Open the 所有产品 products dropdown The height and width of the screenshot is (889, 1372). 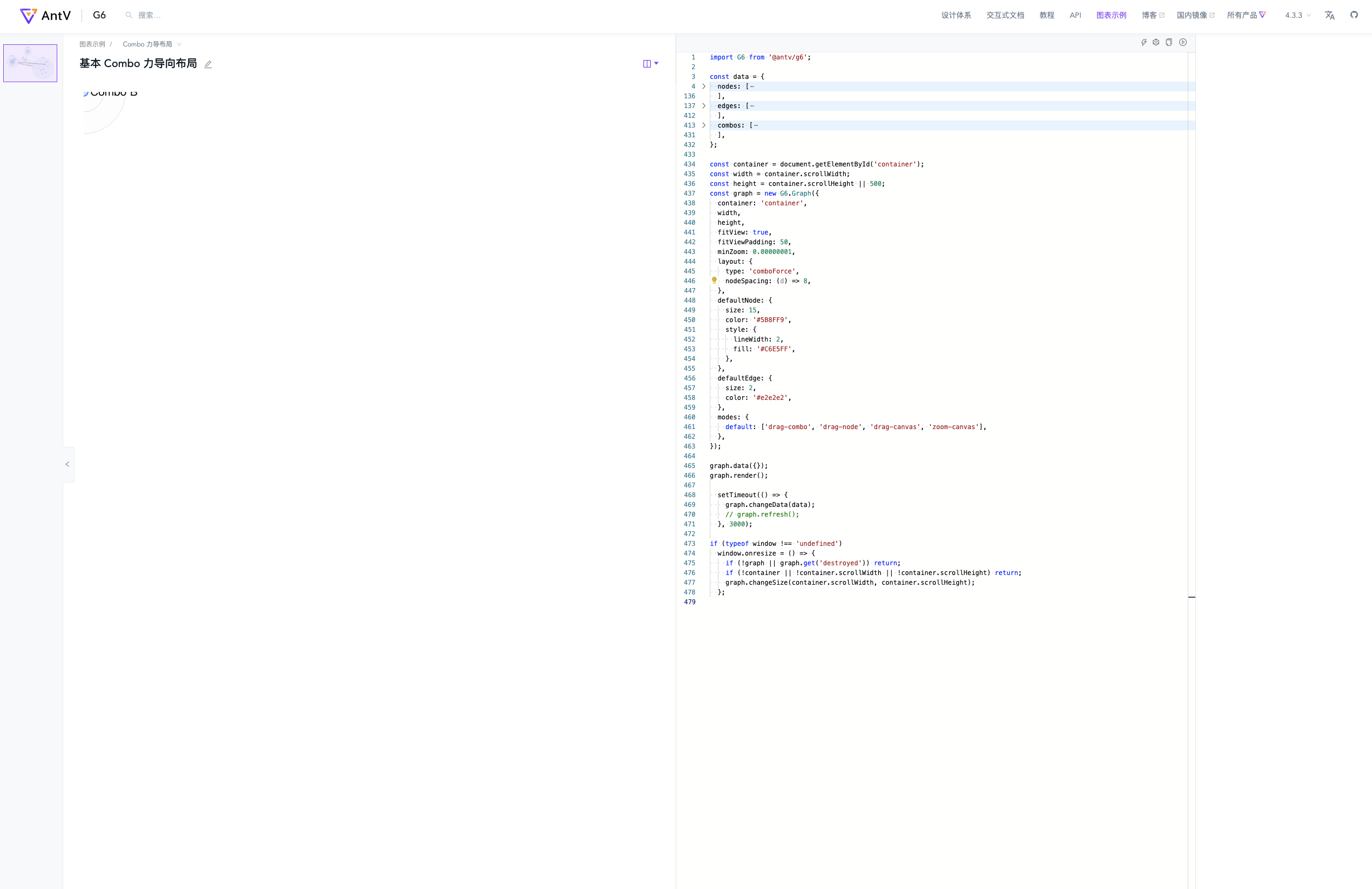coord(1245,15)
